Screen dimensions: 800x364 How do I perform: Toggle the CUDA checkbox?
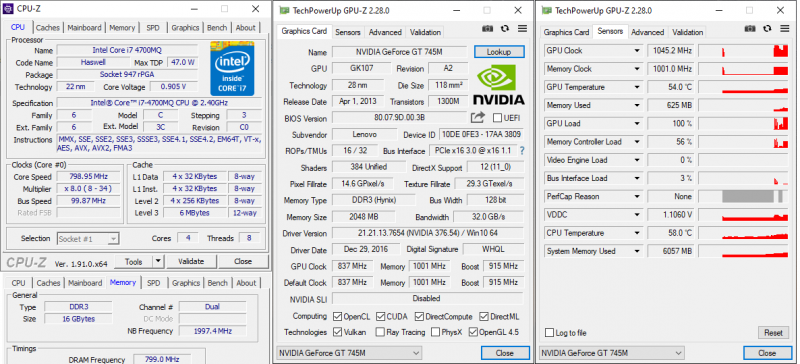381,317
